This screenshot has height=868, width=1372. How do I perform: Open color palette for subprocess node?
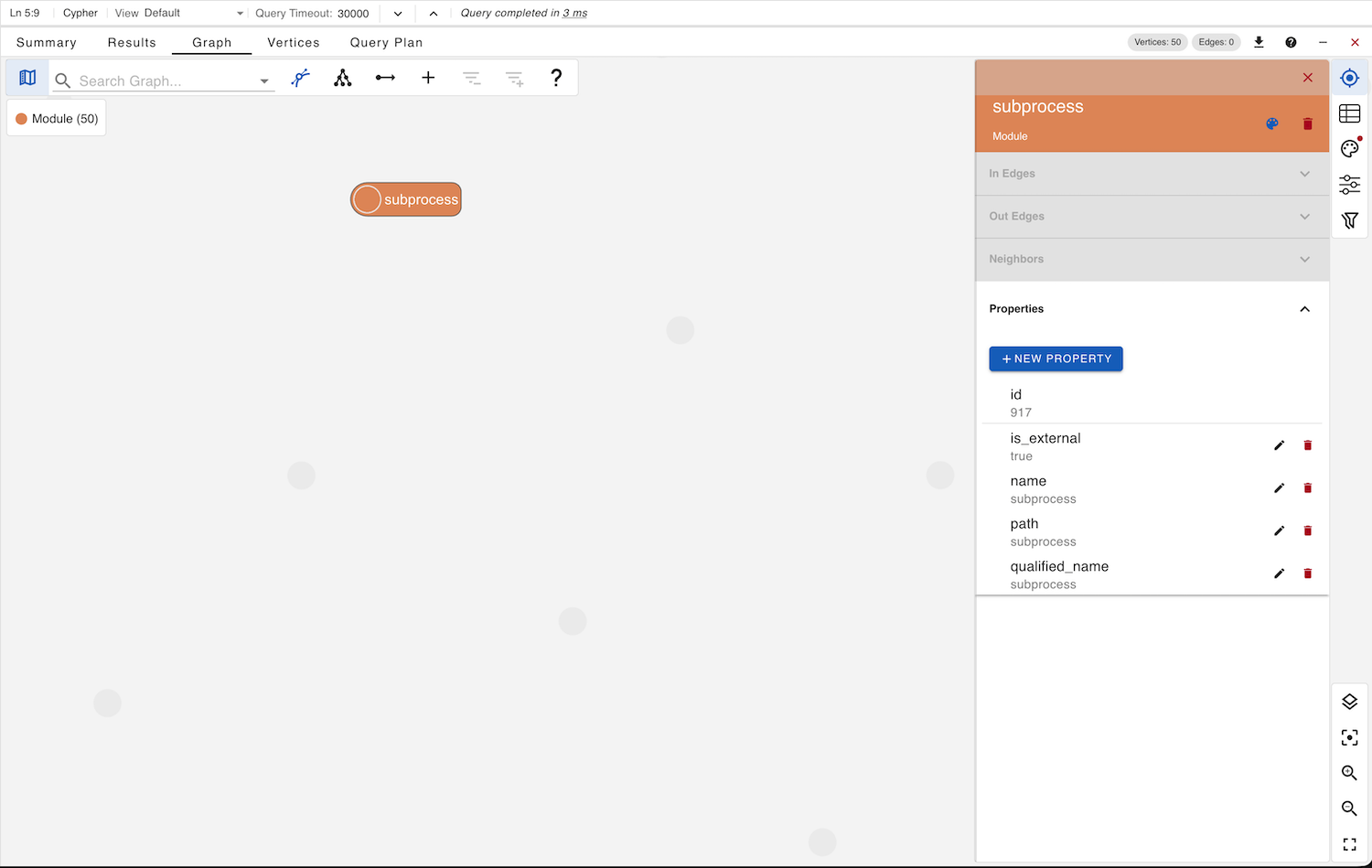point(1272,124)
